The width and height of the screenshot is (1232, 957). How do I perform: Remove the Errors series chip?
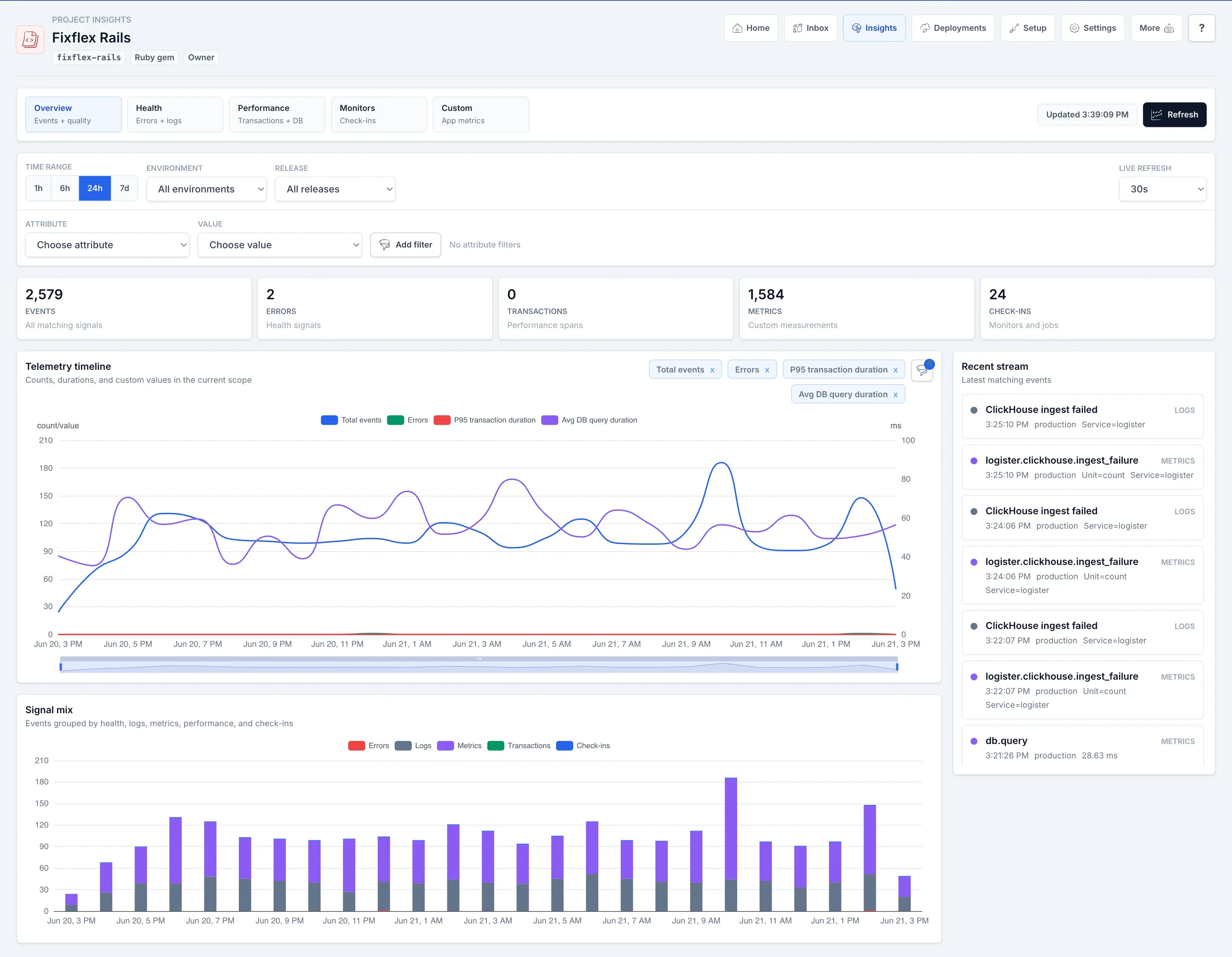point(767,370)
